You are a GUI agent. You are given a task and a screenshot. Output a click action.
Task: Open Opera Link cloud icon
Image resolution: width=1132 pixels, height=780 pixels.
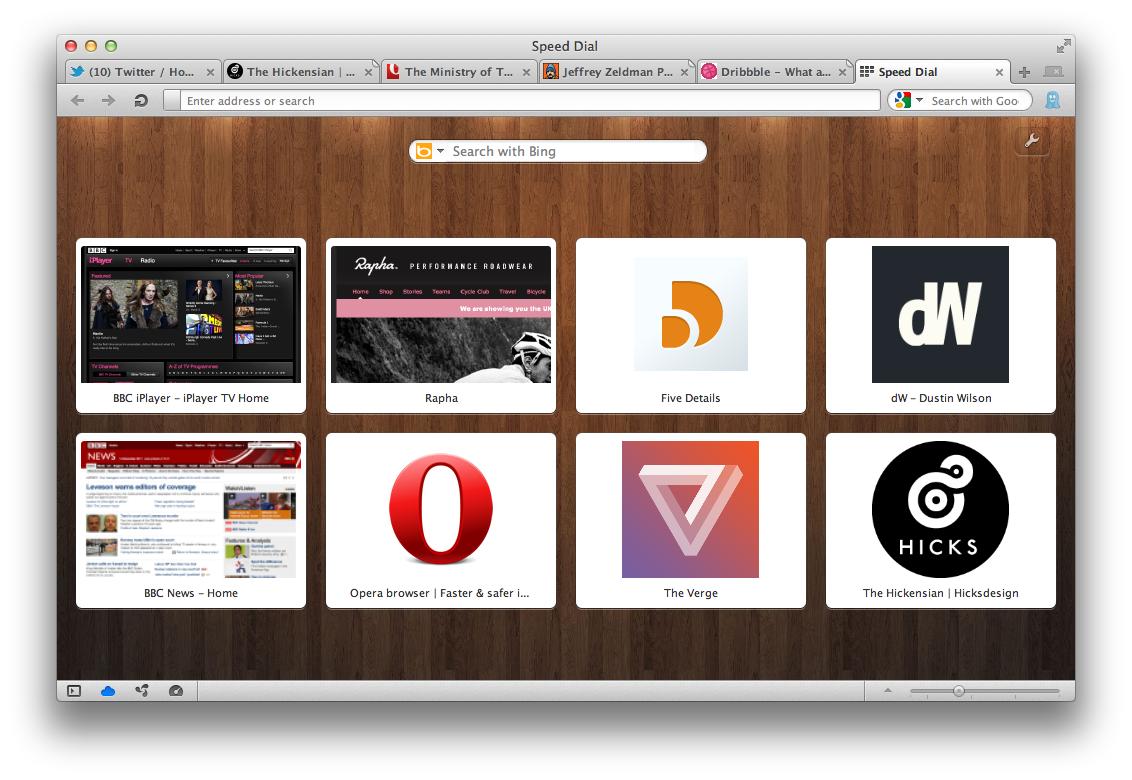click(108, 691)
